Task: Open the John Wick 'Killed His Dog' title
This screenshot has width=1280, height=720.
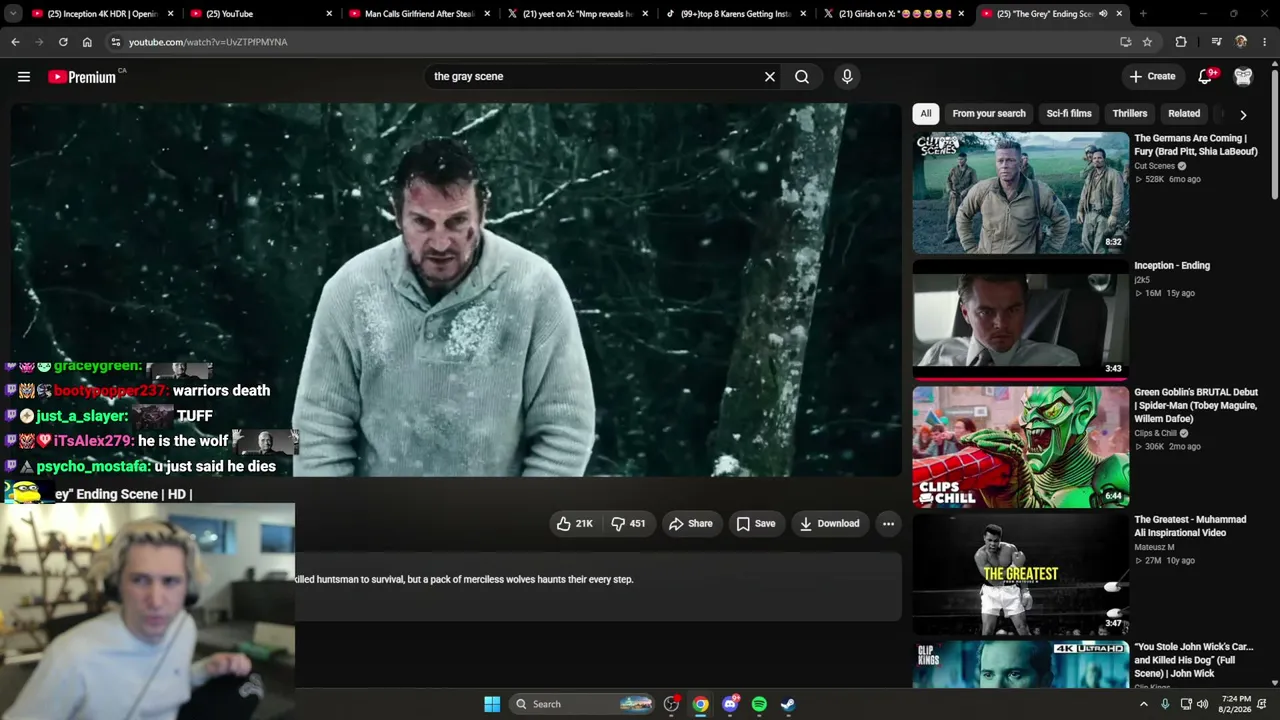Action: pyautogui.click(x=1194, y=660)
